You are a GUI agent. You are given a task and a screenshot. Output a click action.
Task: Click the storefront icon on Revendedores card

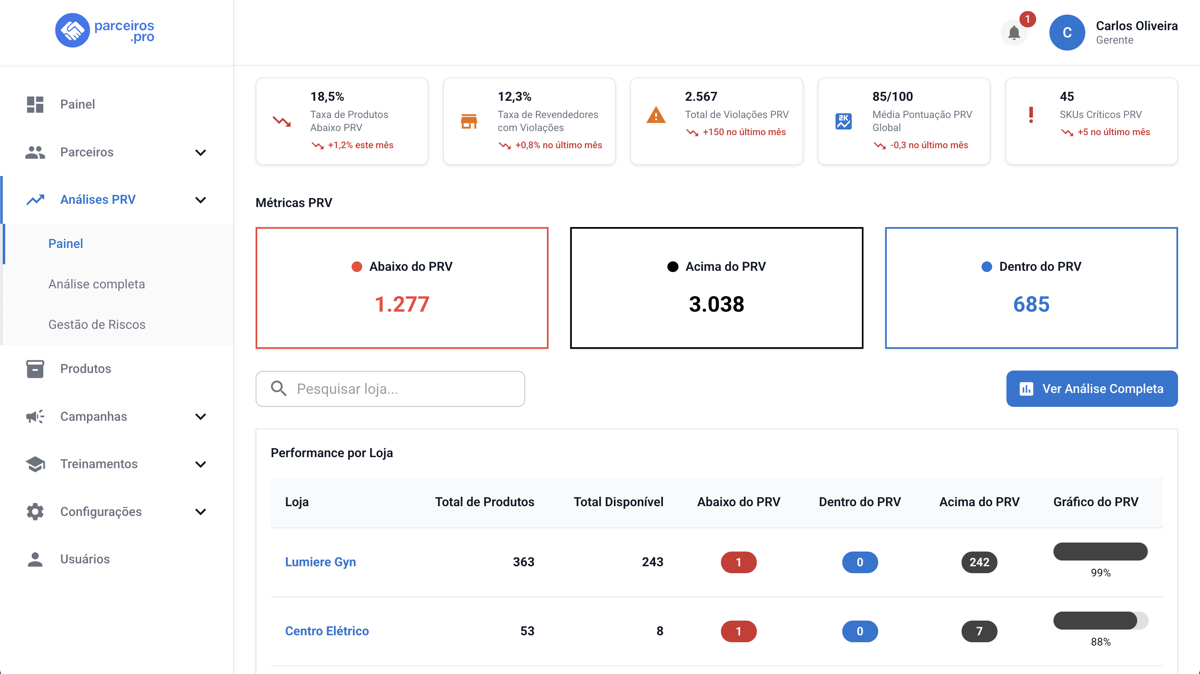pyautogui.click(x=469, y=121)
